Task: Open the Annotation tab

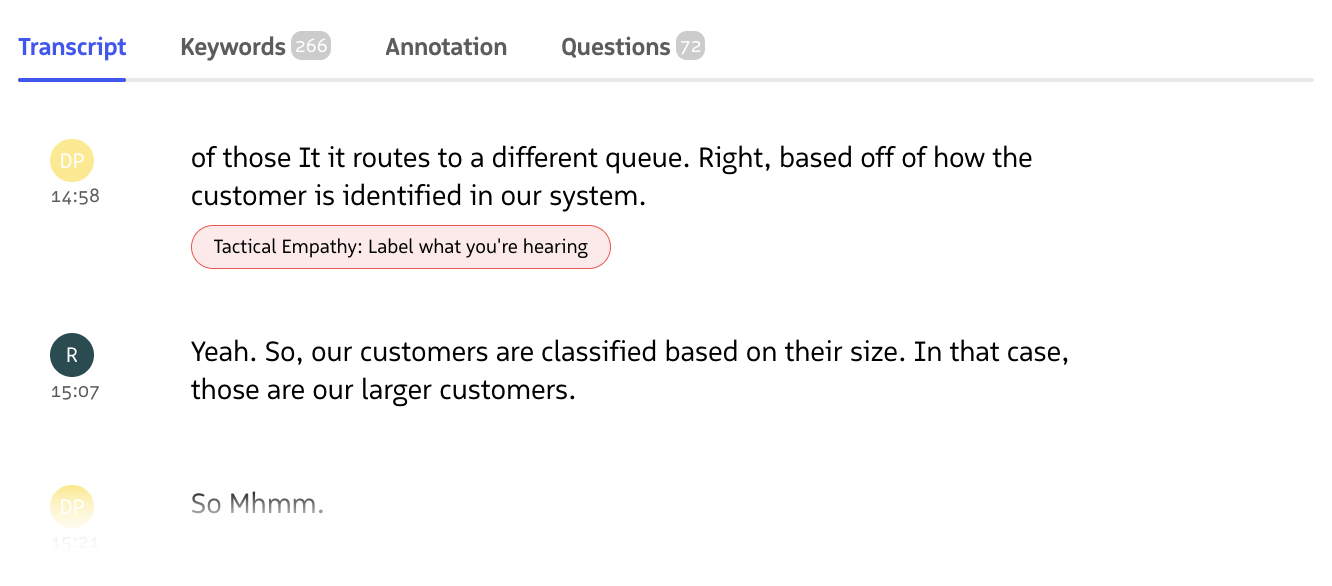Action: click(446, 47)
